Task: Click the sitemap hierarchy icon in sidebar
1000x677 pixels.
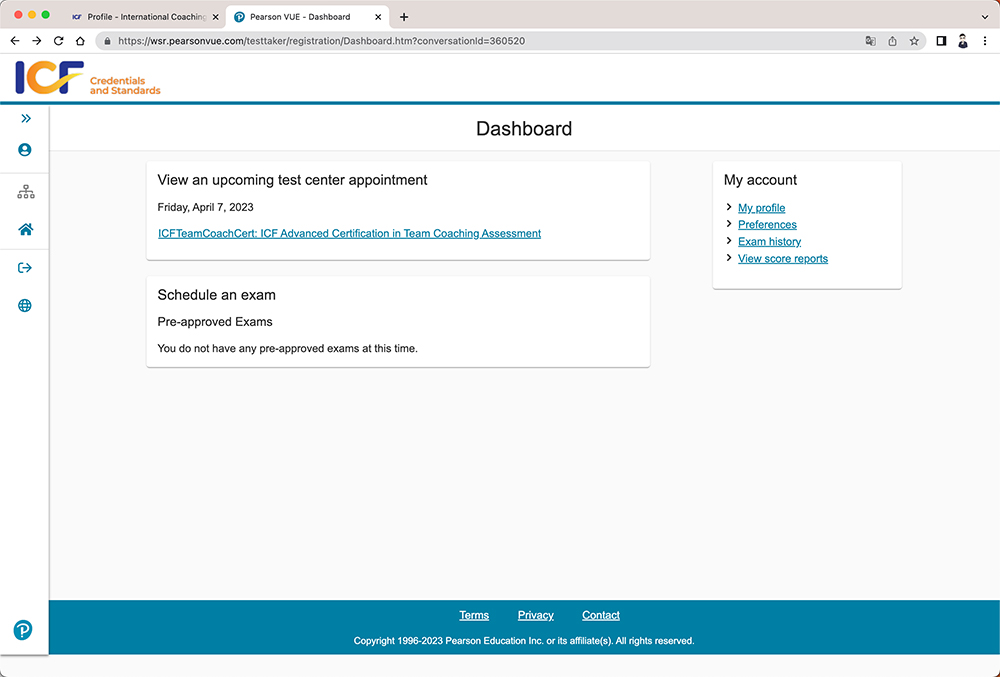Action: [x=25, y=192]
